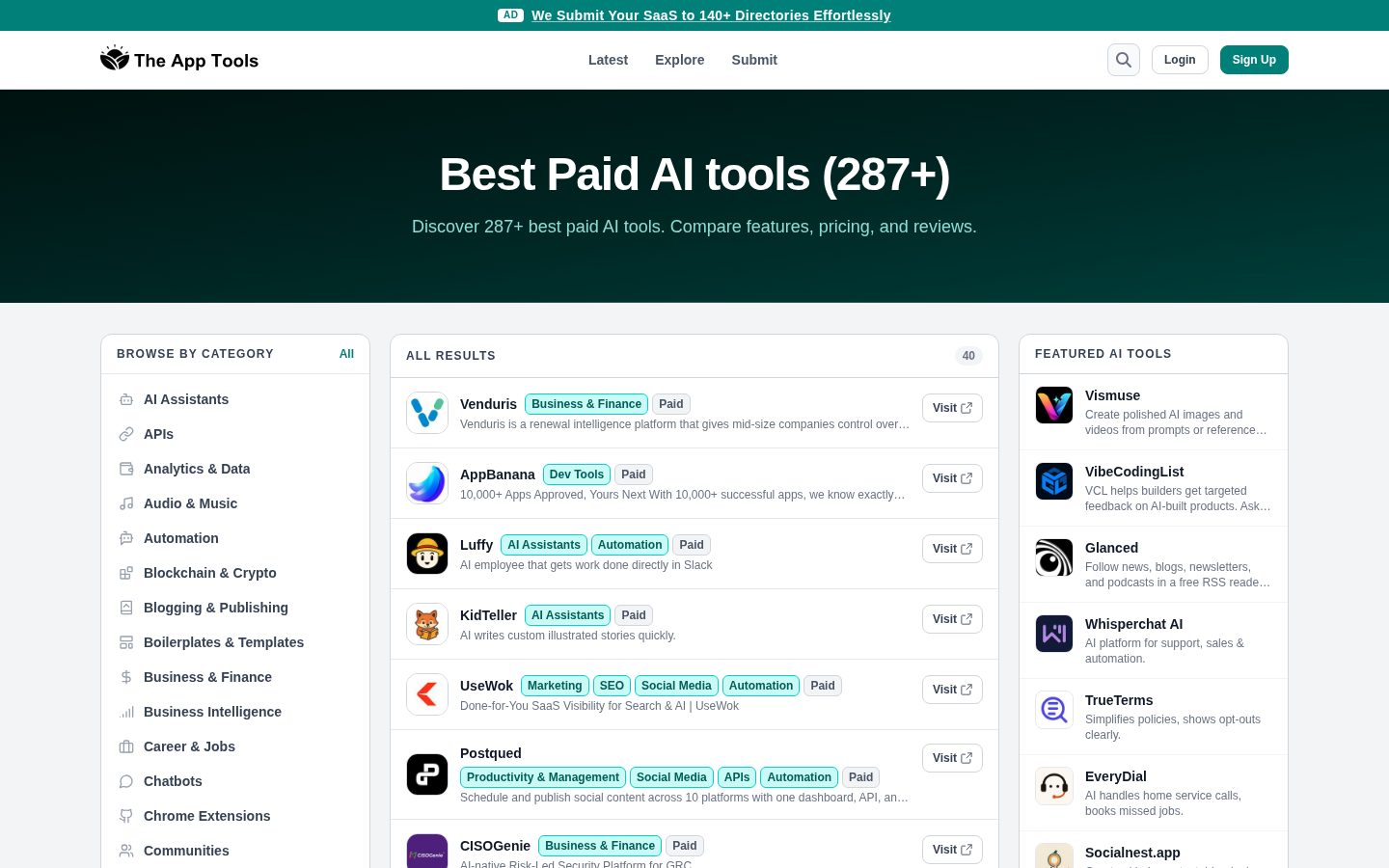1389x868 pixels.
Task: Click the Postqued app logo
Action: [x=427, y=774]
